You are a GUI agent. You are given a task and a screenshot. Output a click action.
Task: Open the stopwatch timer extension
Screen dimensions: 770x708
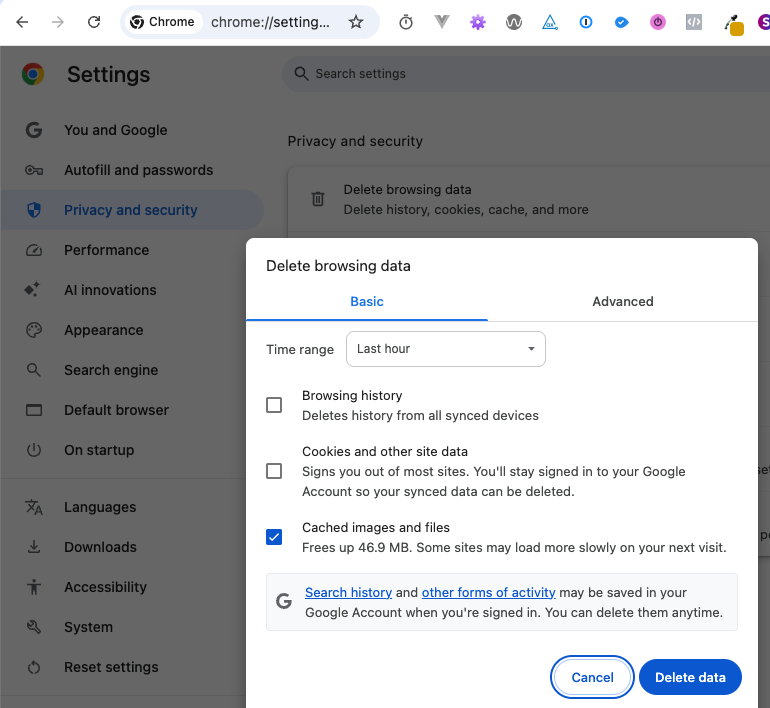tap(406, 22)
